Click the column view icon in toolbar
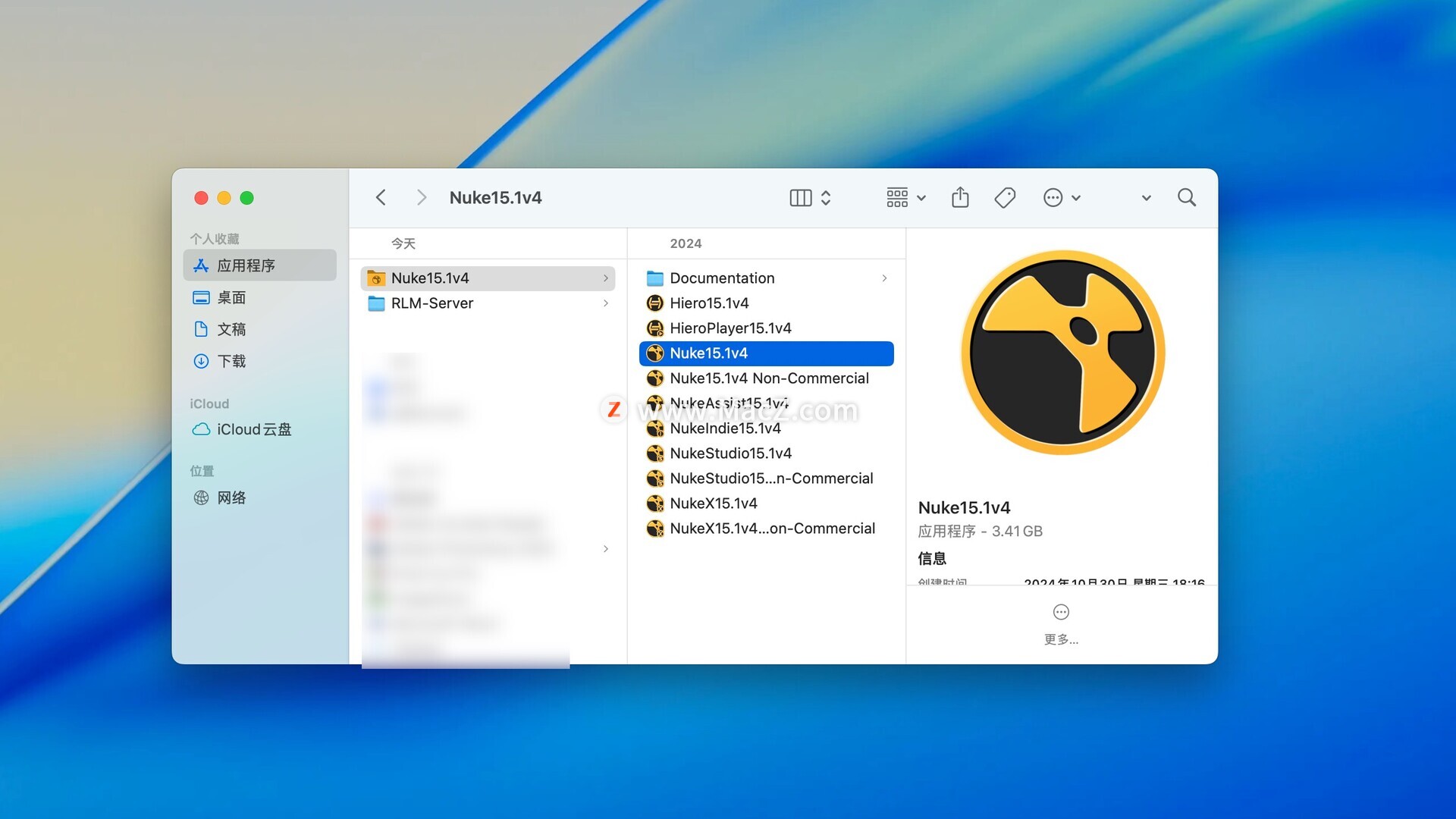This screenshot has width=1456, height=819. pos(800,198)
